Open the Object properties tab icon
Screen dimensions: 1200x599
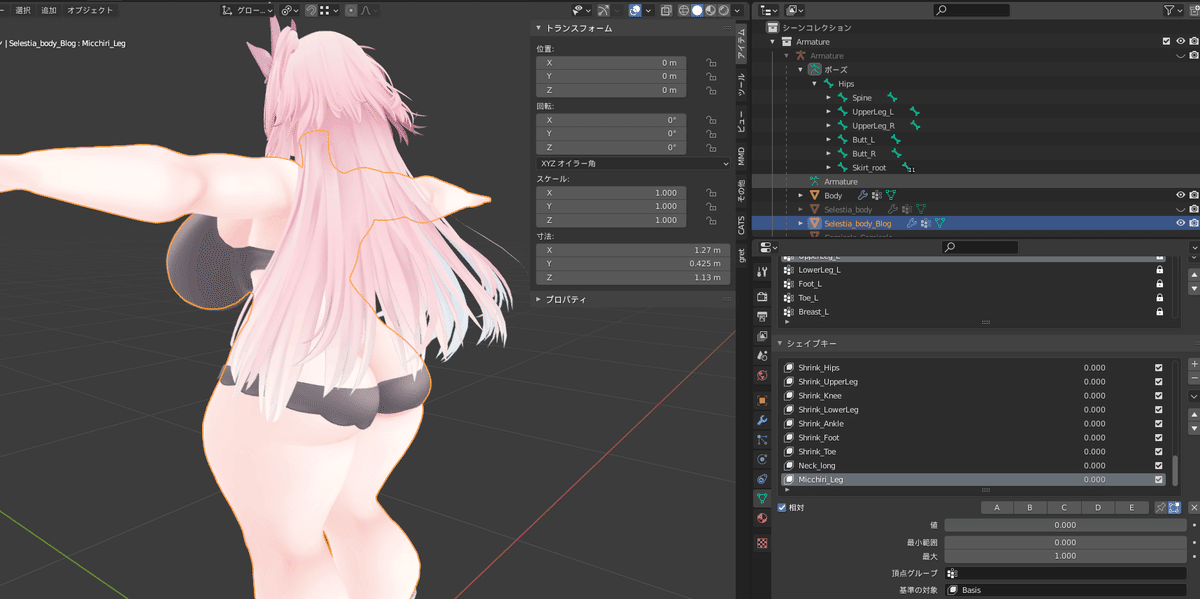pyautogui.click(x=762, y=400)
